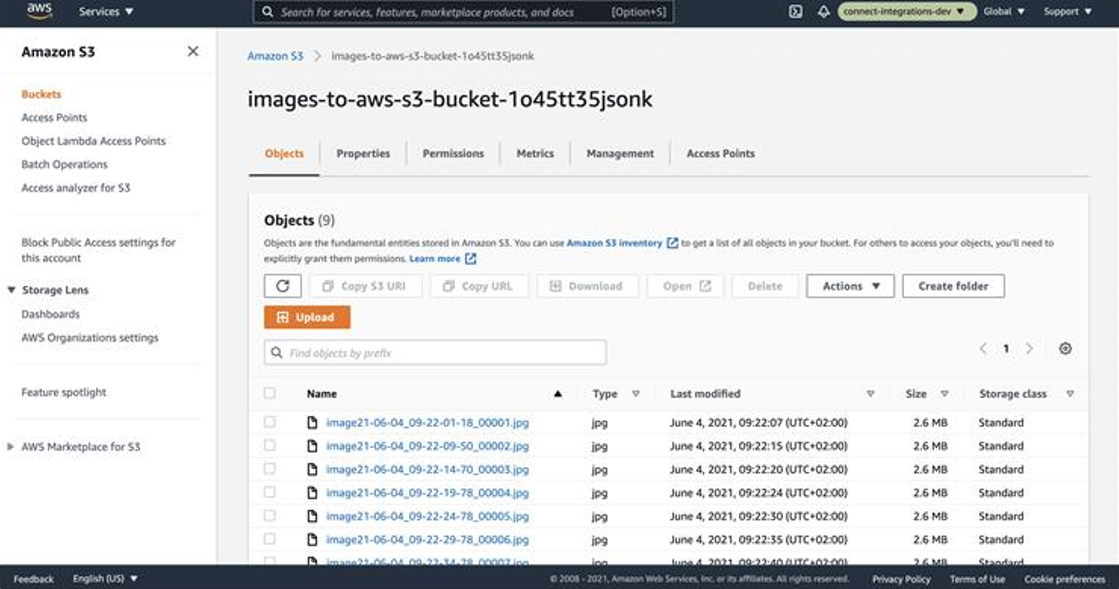Click file icon for image 00003.jpg
The width and height of the screenshot is (1119, 589).
pyautogui.click(x=312, y=470)
